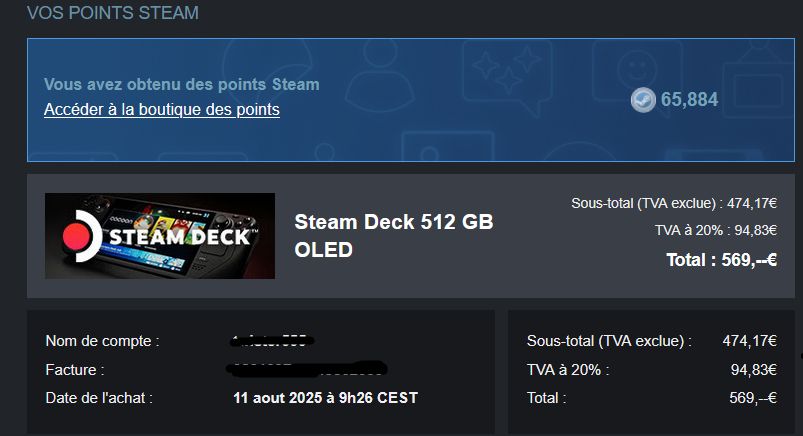The width and height of the screenshot is (803, 436).
Task: Open the Steam Deck product thumbnail
Action: tap(160, 236)
